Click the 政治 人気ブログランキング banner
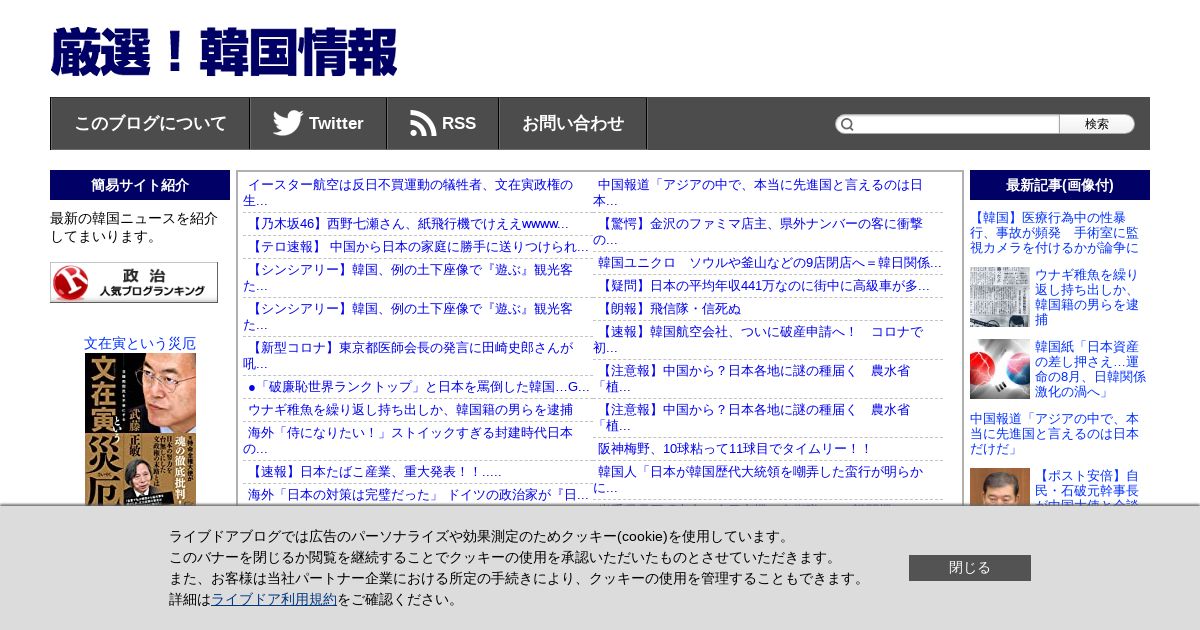 [134, 282]
